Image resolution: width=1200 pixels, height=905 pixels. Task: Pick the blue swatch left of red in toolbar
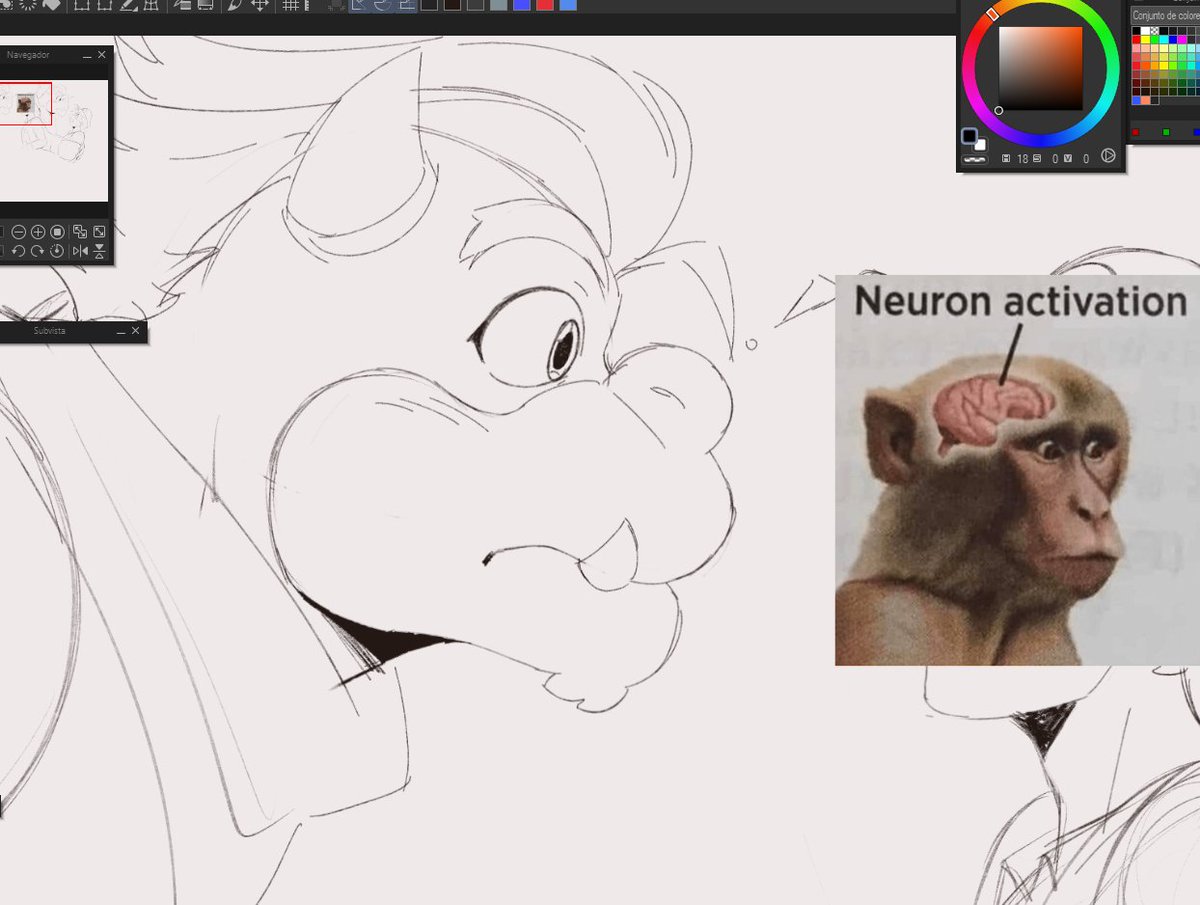point(522,5)
